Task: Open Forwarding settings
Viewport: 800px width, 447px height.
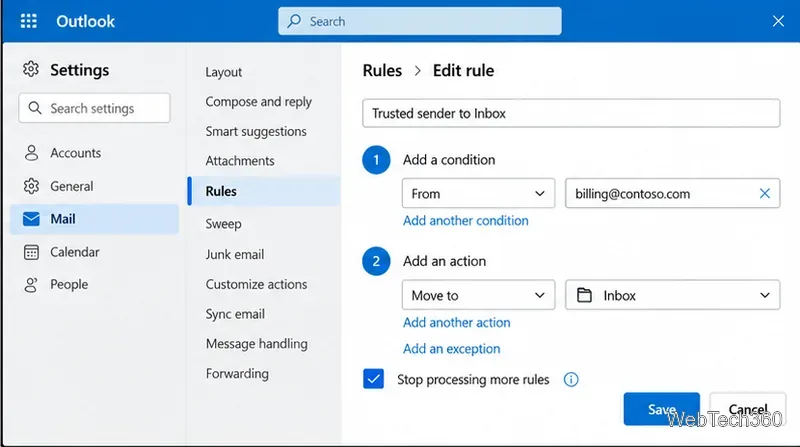Action: tap(237, 374)
